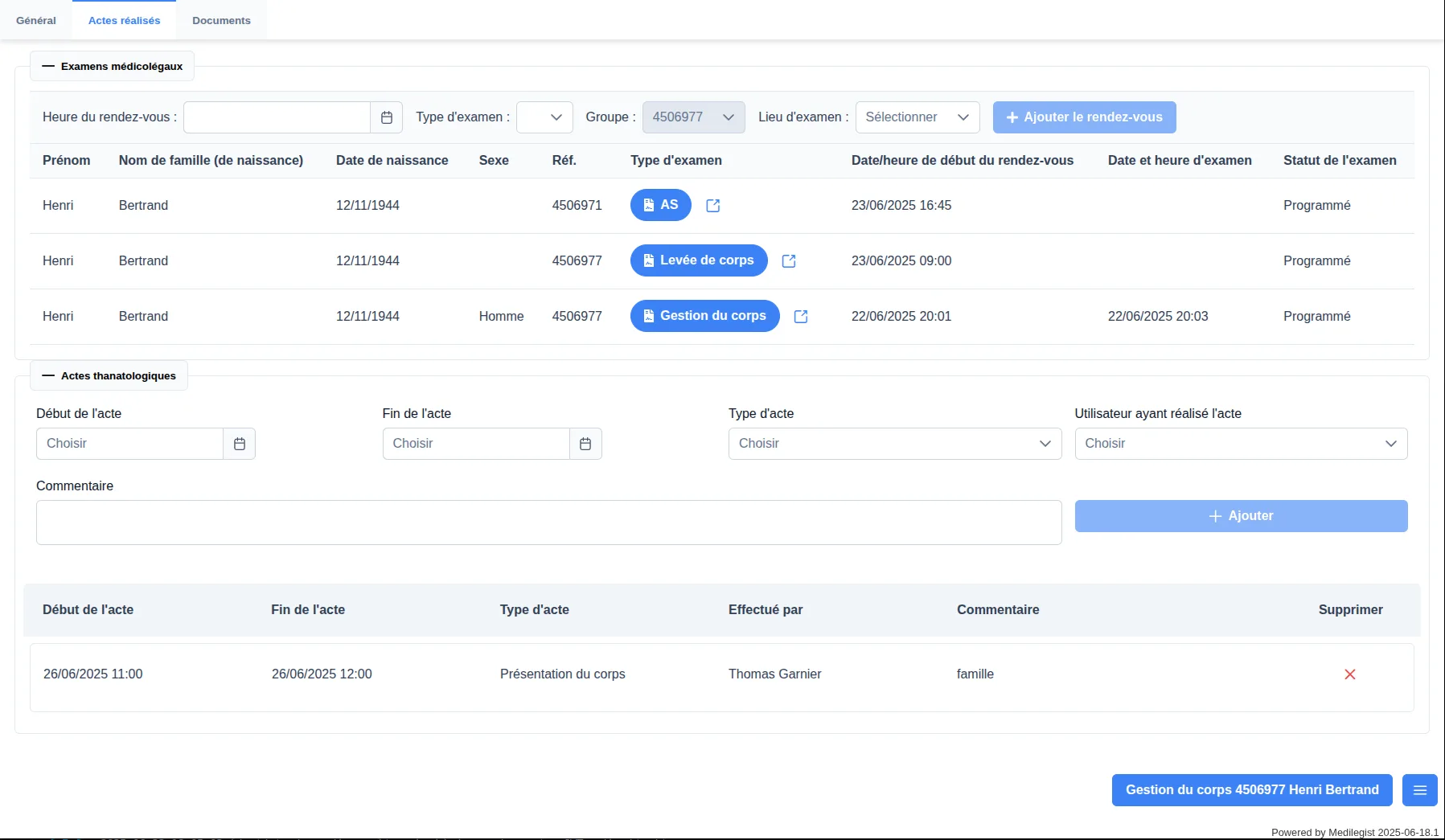Switch to the Documents tab
The width and height of the screenshot is (1445, 840).
[x=221, y=21]
